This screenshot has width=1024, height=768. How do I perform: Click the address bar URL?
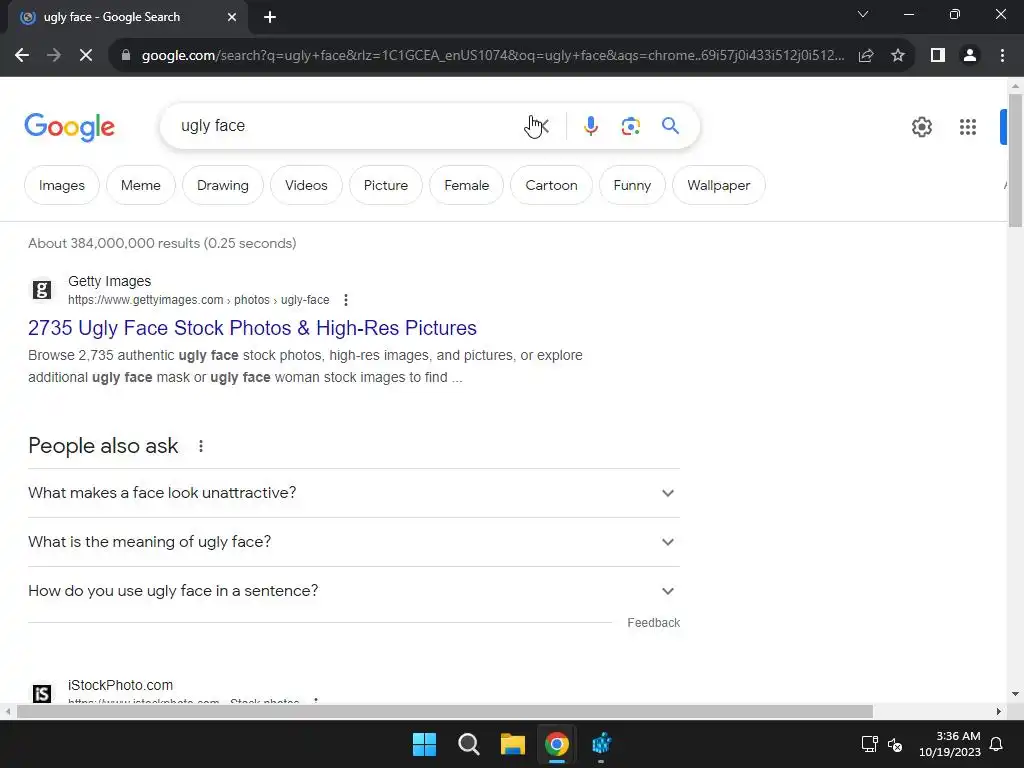pyautogui.click(x=492, y=56)
